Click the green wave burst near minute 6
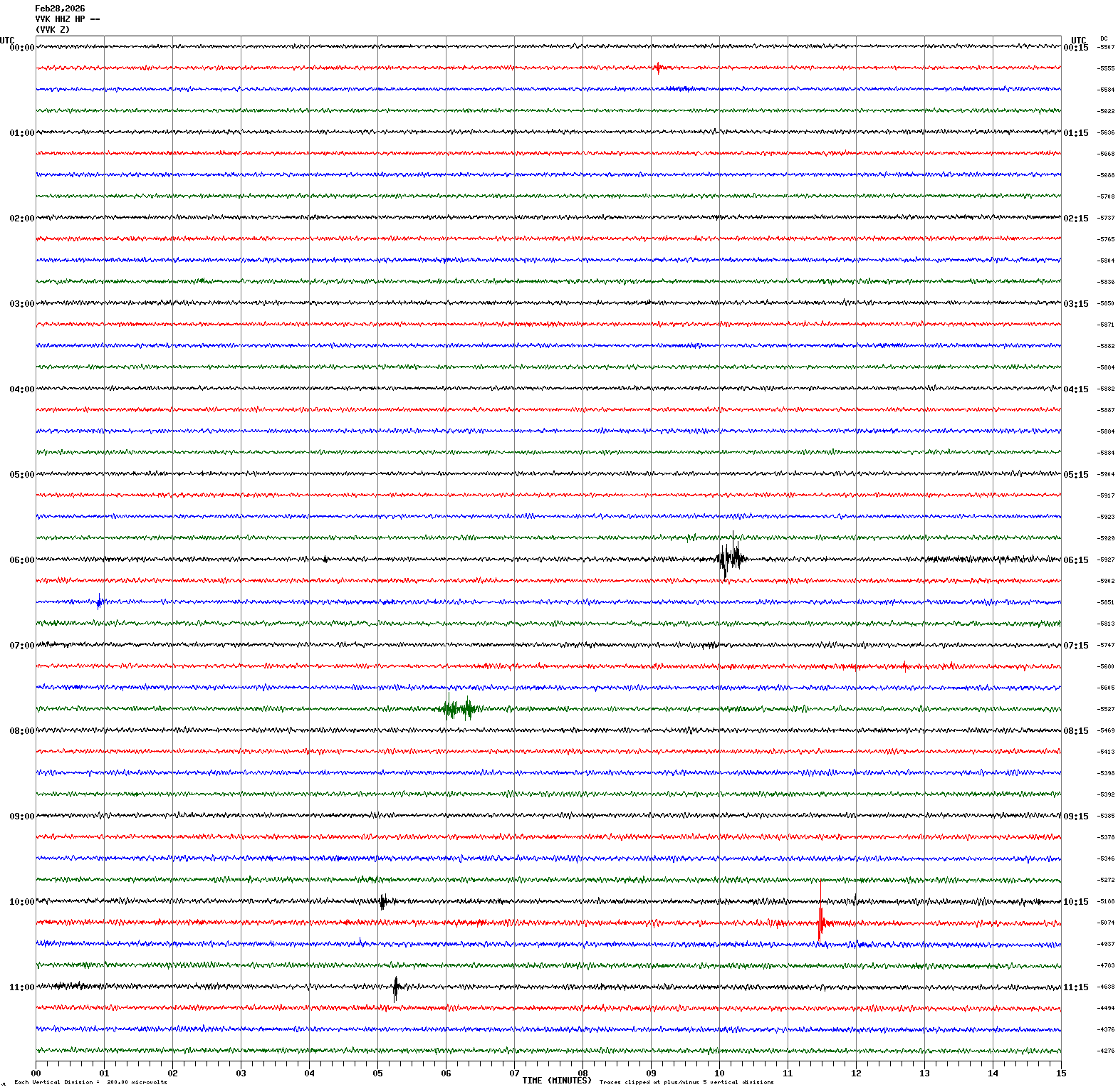Screen dimensions: 1118x1092 [x=458, y=709]
